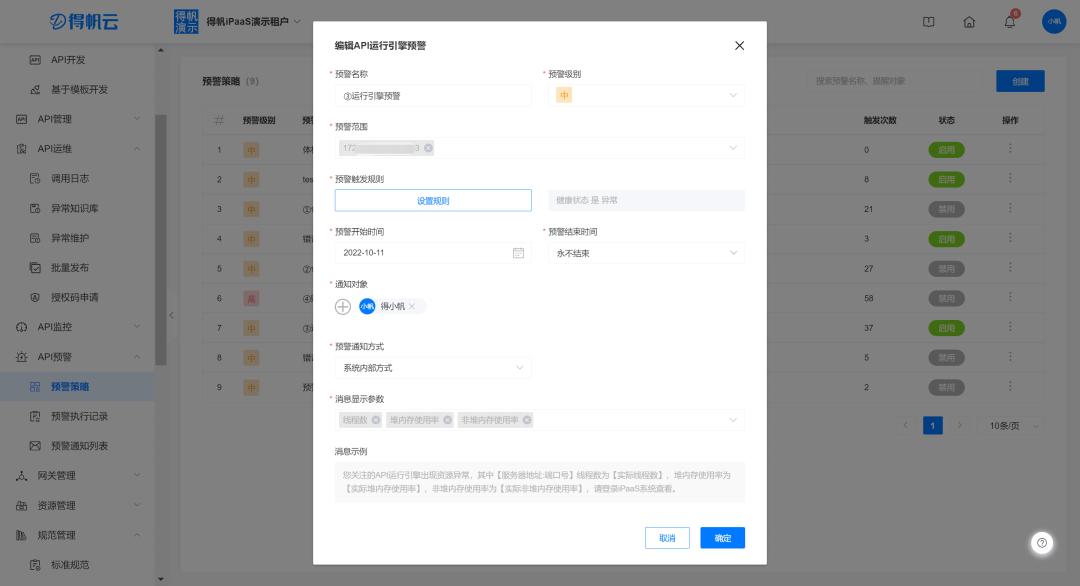Click the 取消 button

tap(667, 538)
